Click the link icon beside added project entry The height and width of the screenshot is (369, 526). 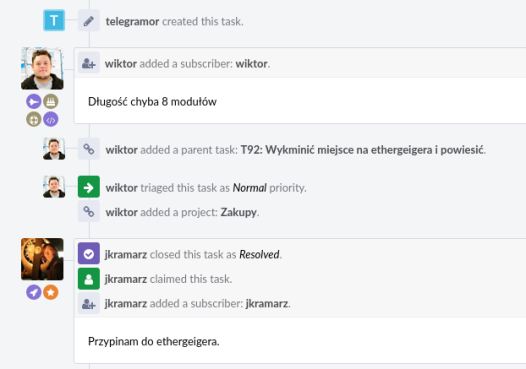(89, 211)
